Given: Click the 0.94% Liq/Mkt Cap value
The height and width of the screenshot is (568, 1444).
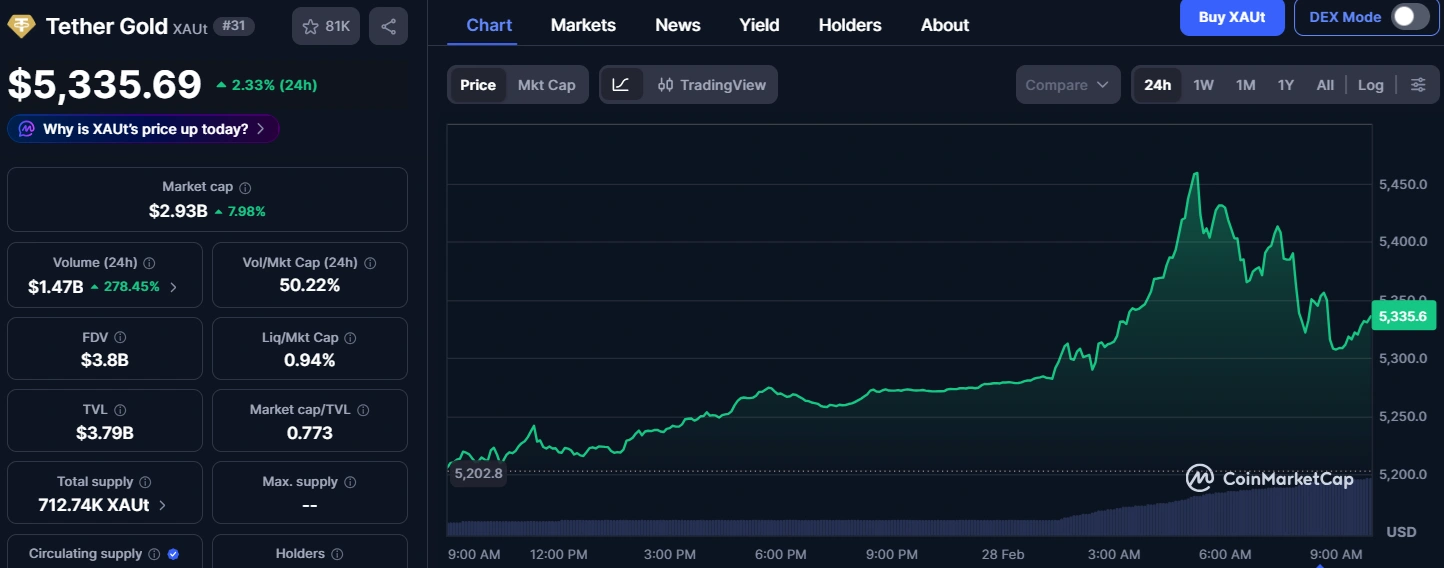Looking at the screenshot, I should (310, 360).
